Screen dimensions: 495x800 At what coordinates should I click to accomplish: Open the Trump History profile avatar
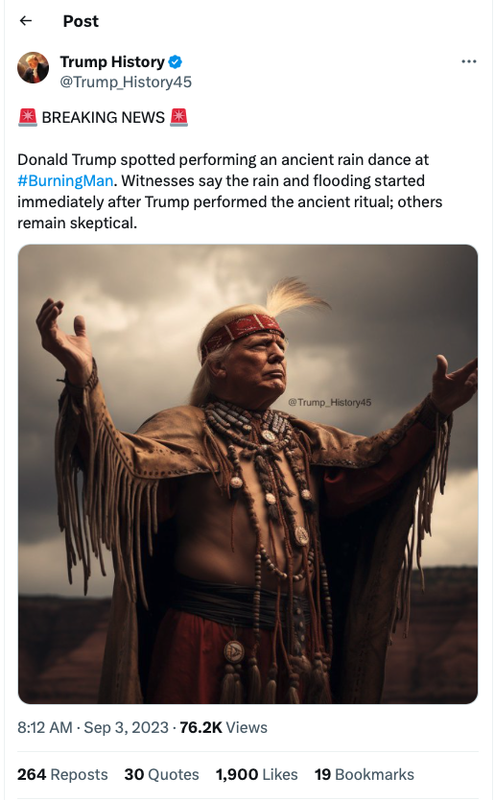pos(33,67)
